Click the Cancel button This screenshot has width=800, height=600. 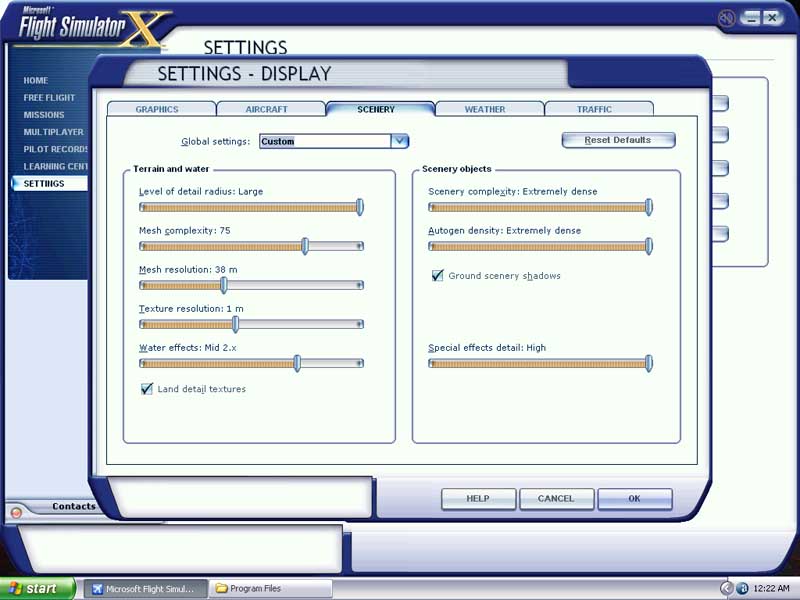coord(556,498)
